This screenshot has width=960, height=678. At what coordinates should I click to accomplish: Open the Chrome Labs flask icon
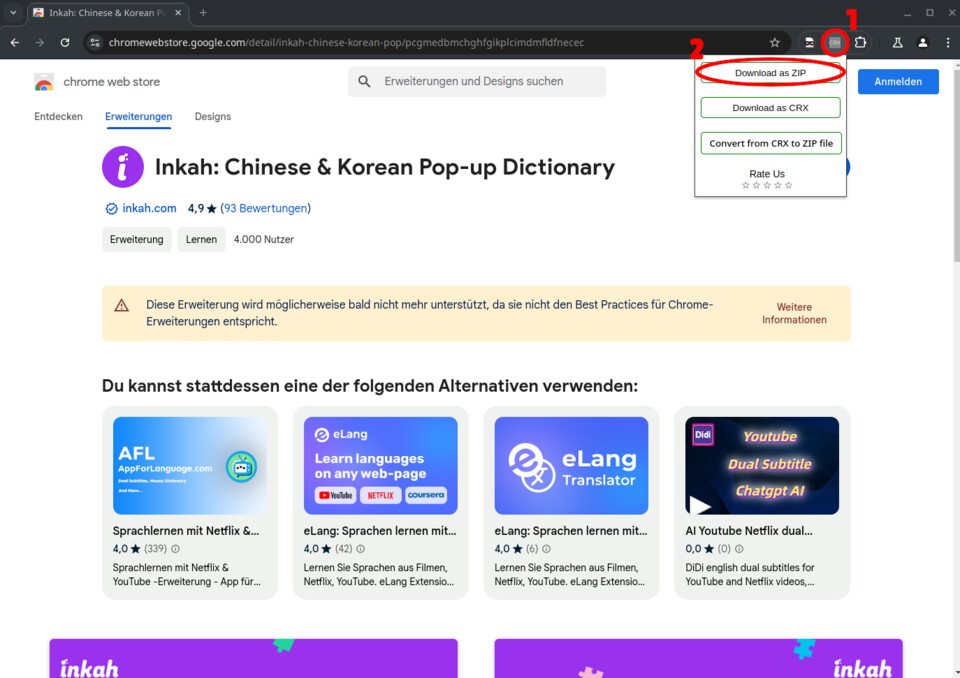pos(897,43)
